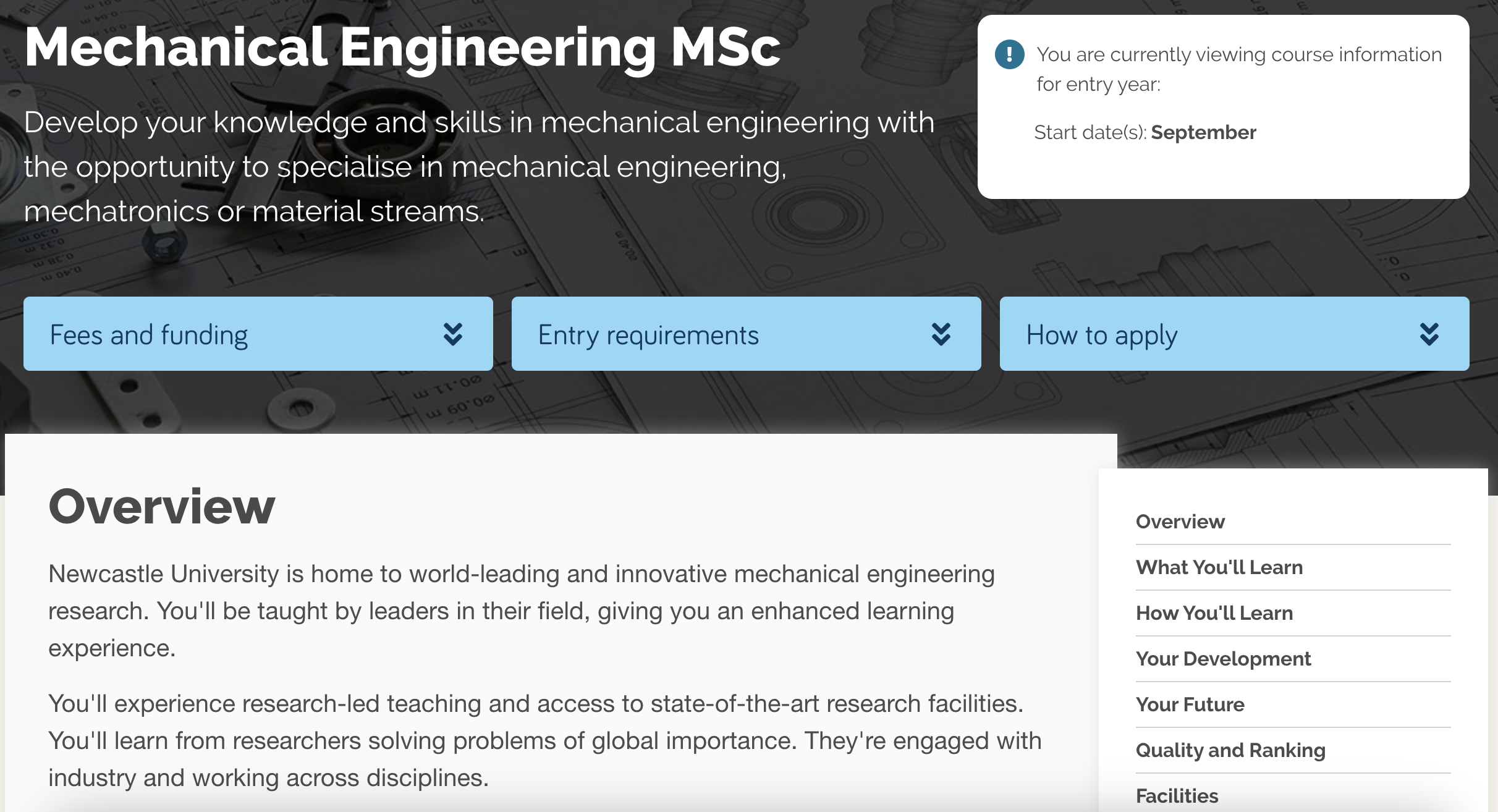Click the Newcastle University overview paragraph
The height and width of the screenshot is (812, 1498).
(x=521, y=611)
